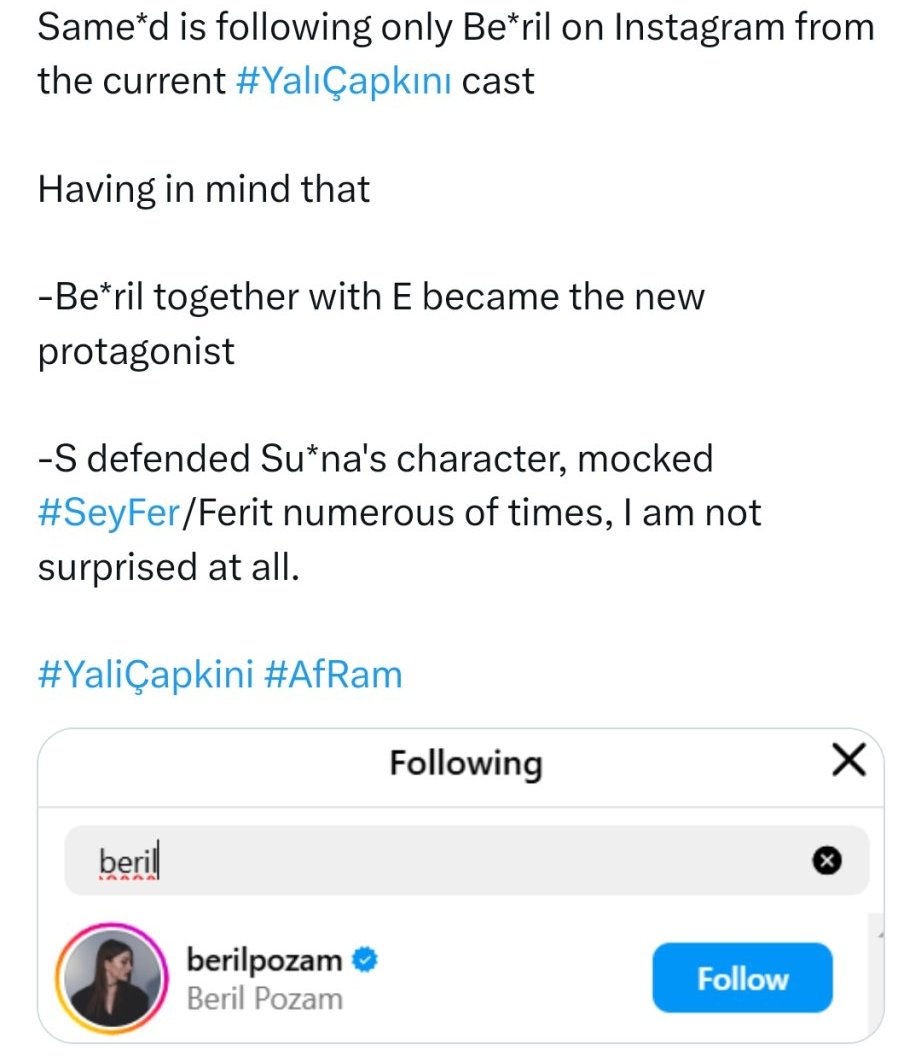Screen dimensions: 921x1057
Task: Click the berilpozam username
Action: (265, 961)
